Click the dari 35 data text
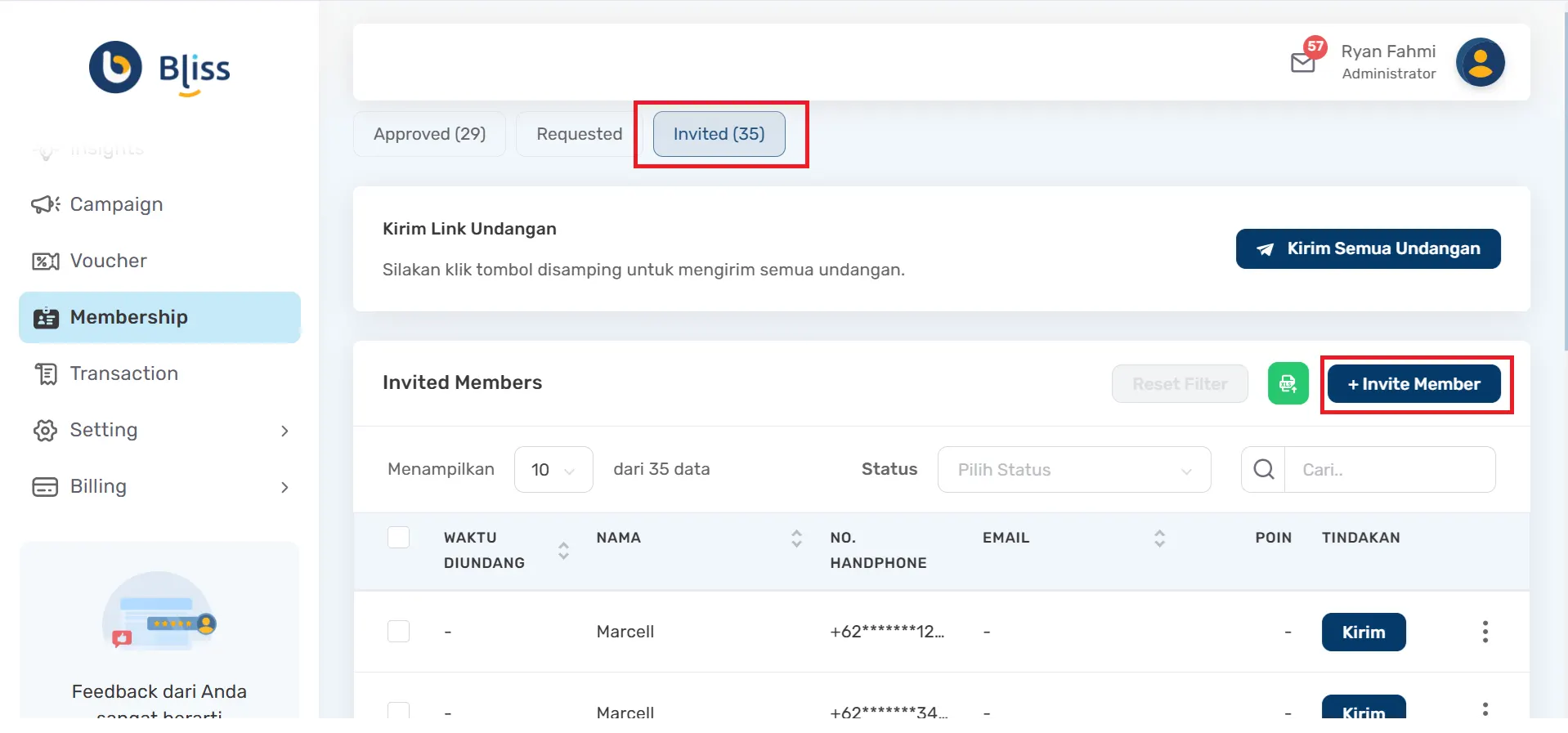The width and height of the screenshot is (1568, 733). tap(661, 469)
